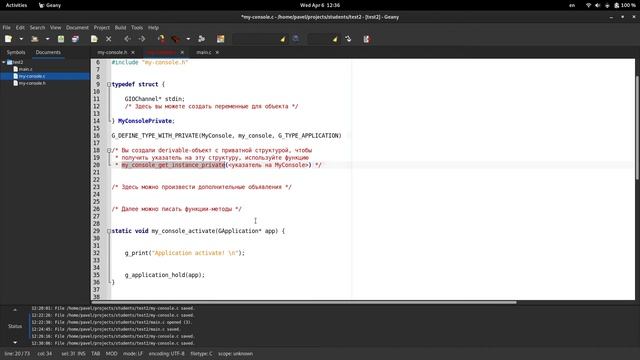The height and width of the screenshot is (360, 640).
Task: Open the Document menu
Action: tap(77, 27)
